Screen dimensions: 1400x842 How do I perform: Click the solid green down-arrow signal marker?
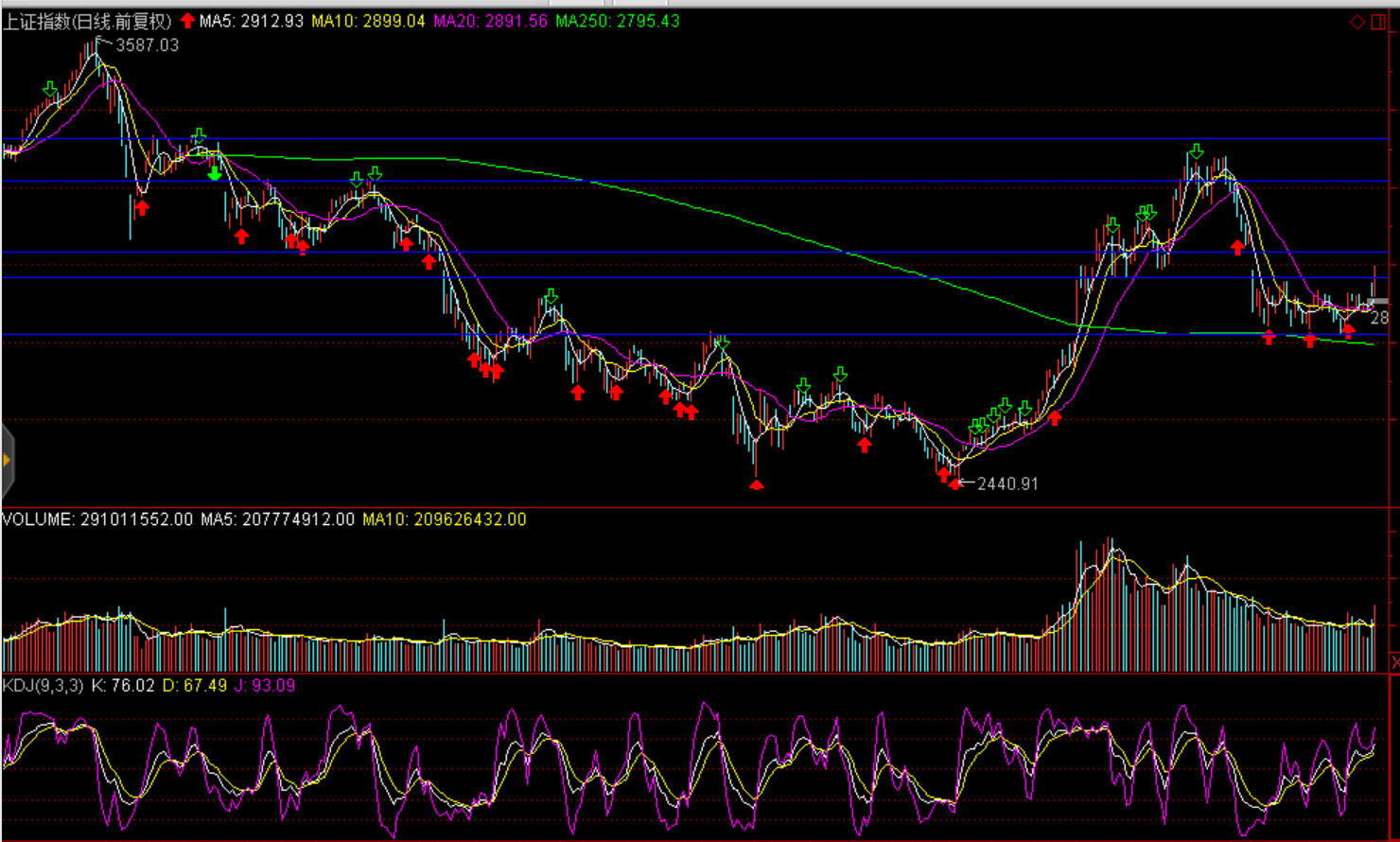point(215,172)
